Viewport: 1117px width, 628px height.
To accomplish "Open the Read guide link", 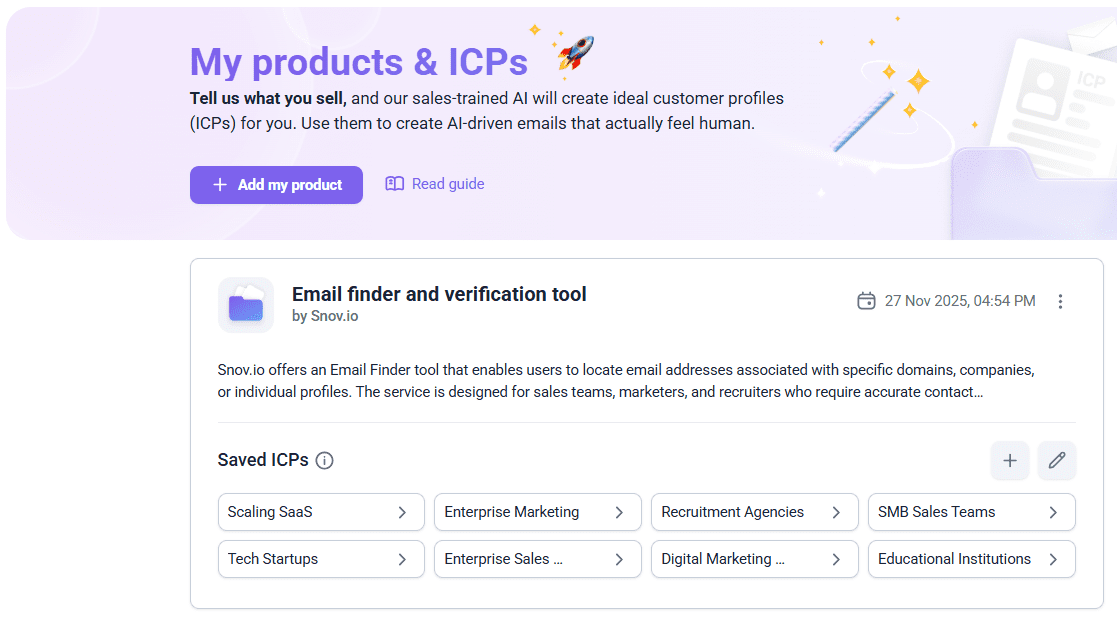I will 447,184.
